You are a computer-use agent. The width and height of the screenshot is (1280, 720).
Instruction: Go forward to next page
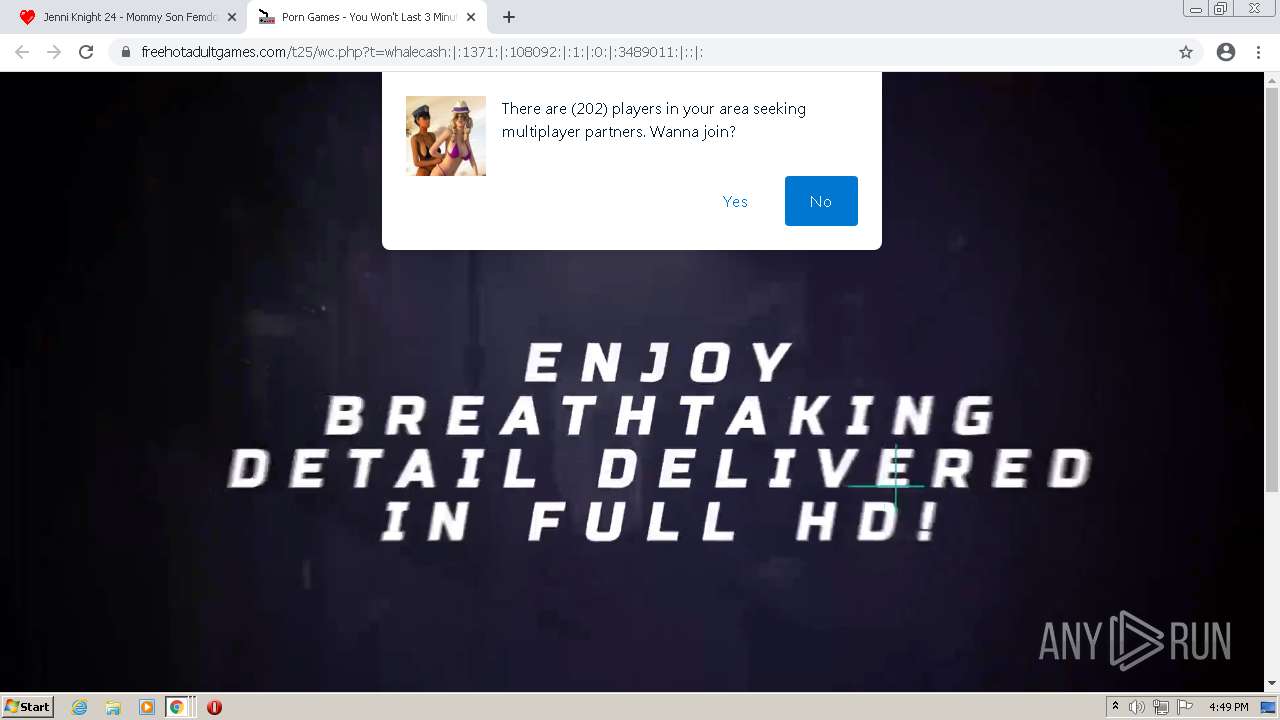click(54, 52)
